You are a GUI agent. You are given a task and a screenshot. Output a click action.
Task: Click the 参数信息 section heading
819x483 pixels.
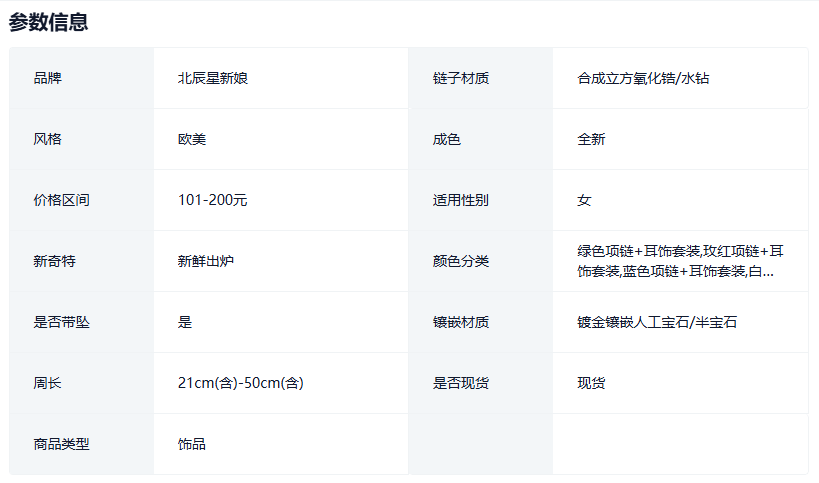tap(49, 22)
